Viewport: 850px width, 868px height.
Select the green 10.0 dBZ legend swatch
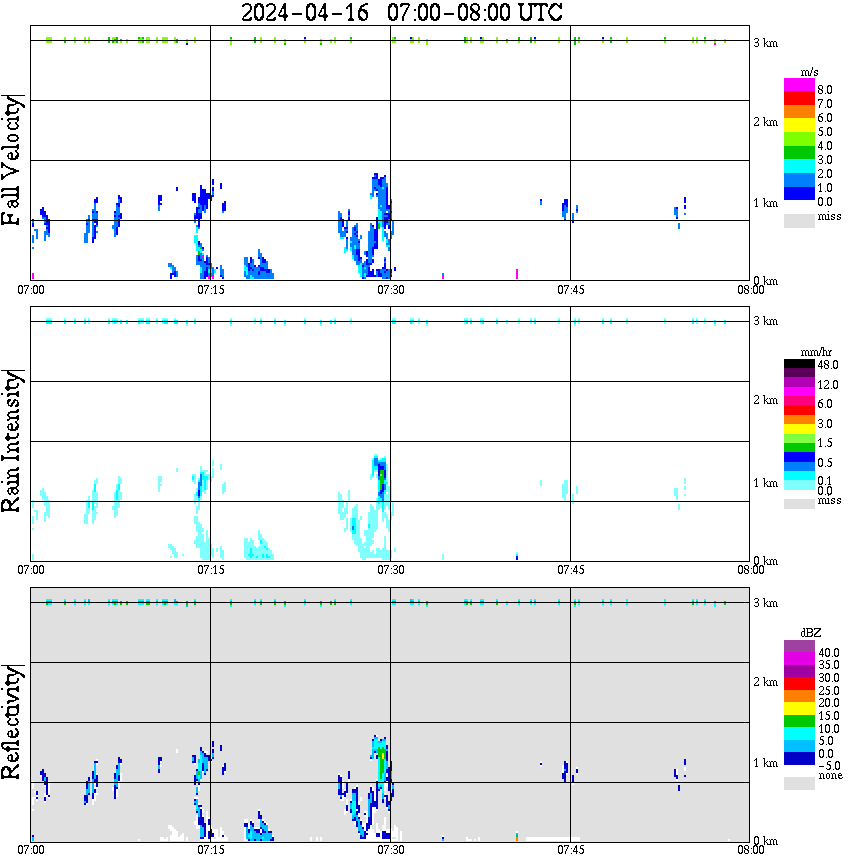799,721
